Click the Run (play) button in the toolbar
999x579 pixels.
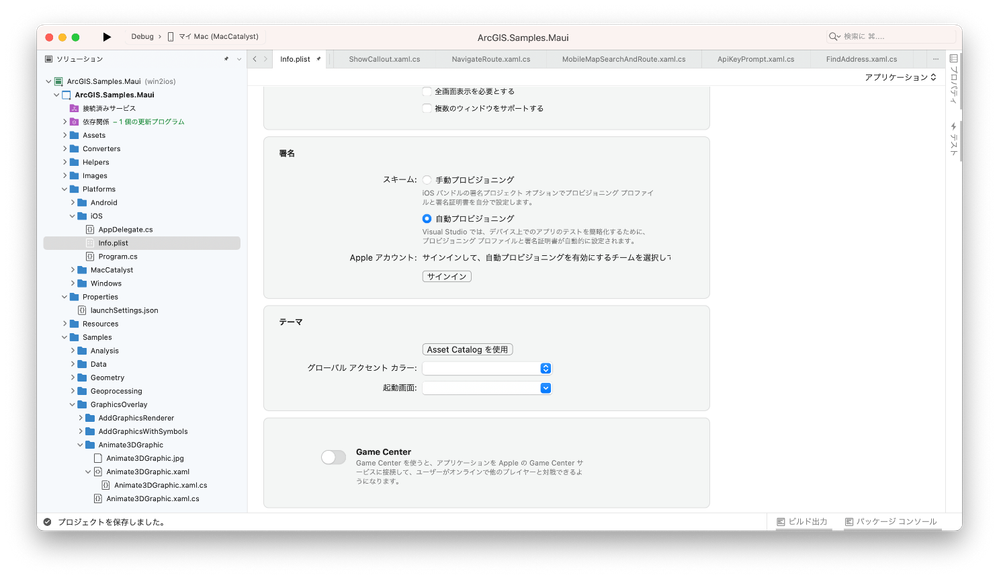click(107, 36)
